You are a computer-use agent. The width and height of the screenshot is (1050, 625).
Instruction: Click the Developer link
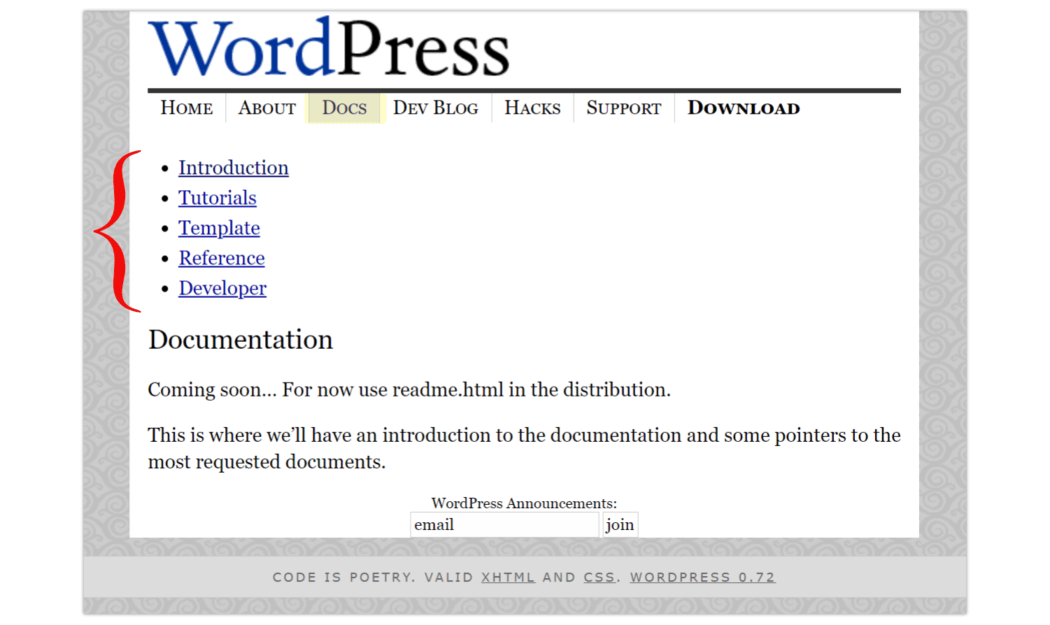(222, 288)
